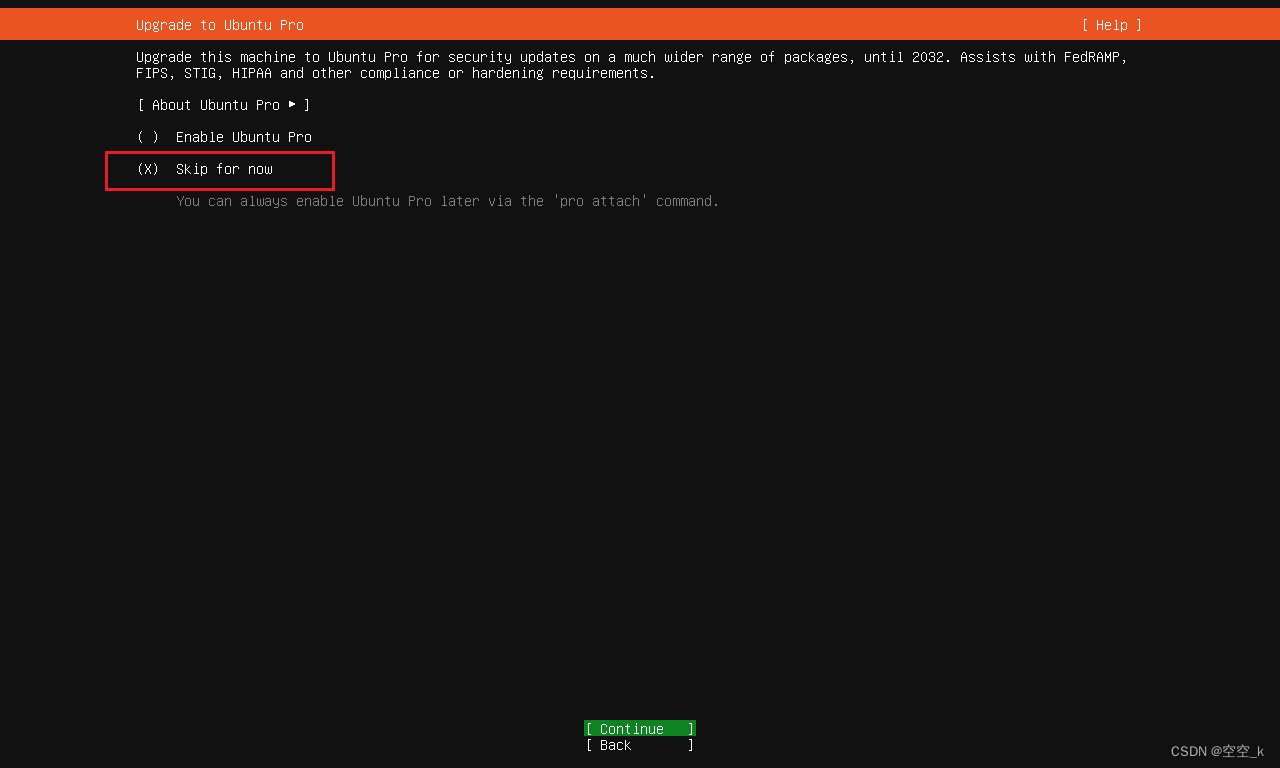
Task: Click the Continue button
Action: [x=640, y=729]
